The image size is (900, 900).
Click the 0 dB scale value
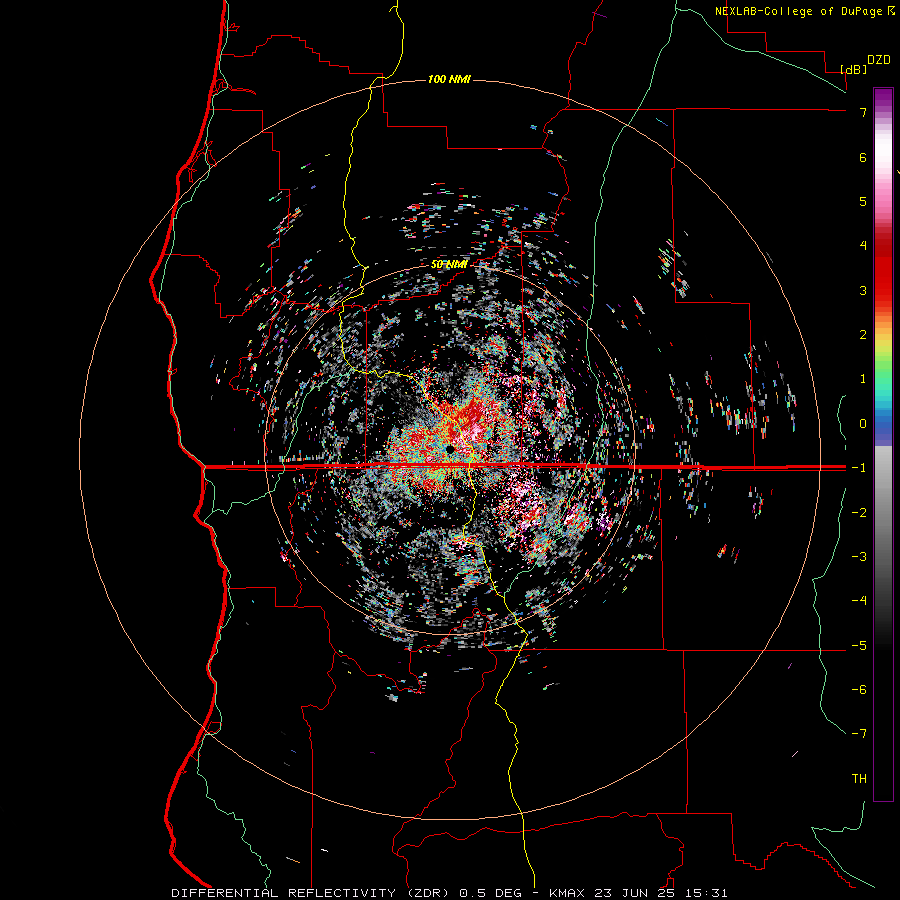point(863,423)
